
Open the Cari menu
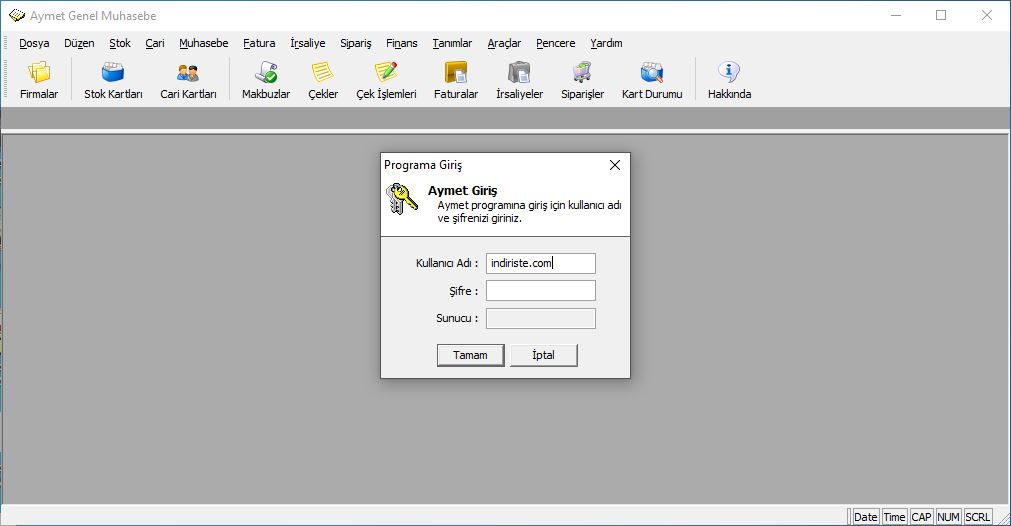point(155,43)
